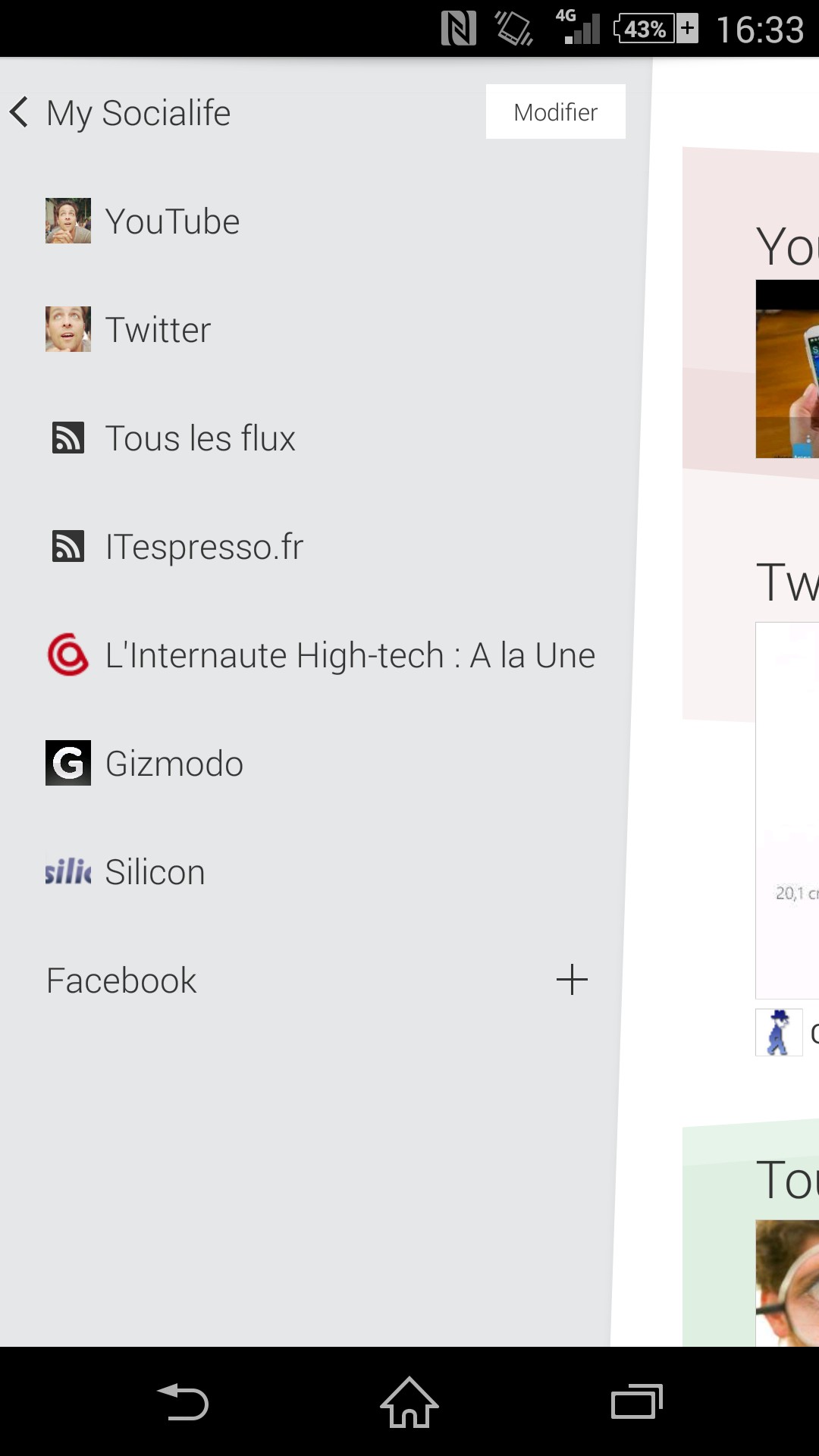Tap the RSS icon beside ITespresso.fr

(68, 546)
